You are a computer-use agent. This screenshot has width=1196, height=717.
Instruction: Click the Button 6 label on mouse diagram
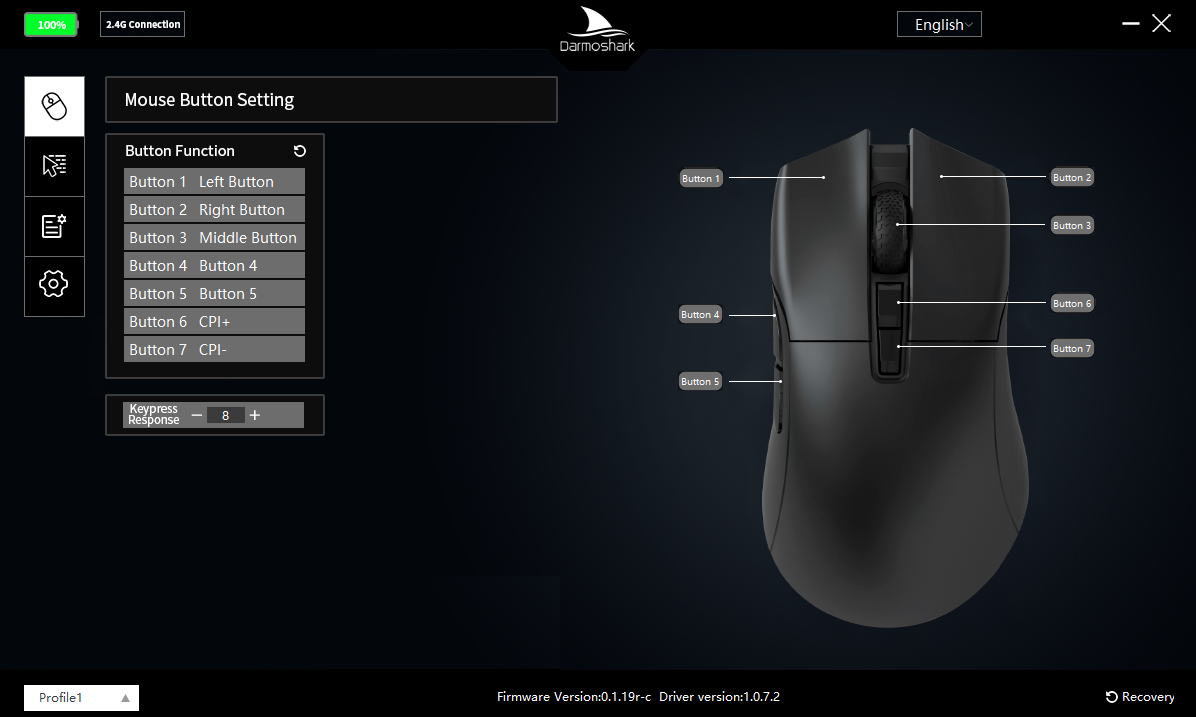pos(1072,304)
